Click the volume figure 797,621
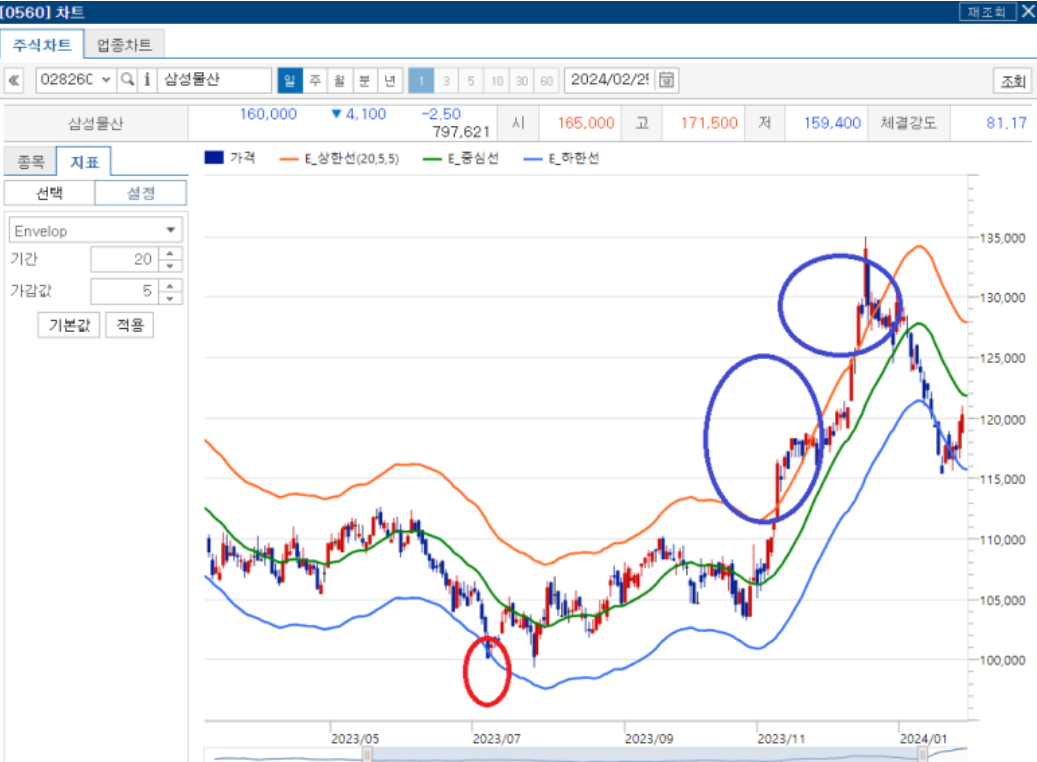1037x762 pixels. pyautogui.click(x=461, y=132)
